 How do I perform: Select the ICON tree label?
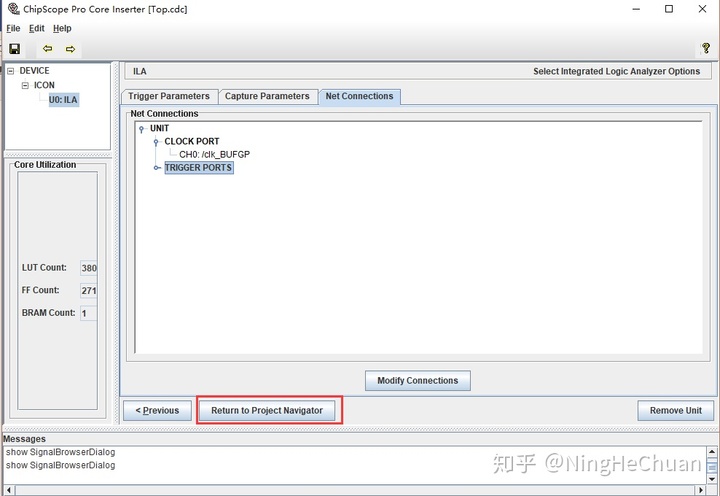[x=44, y=85]
